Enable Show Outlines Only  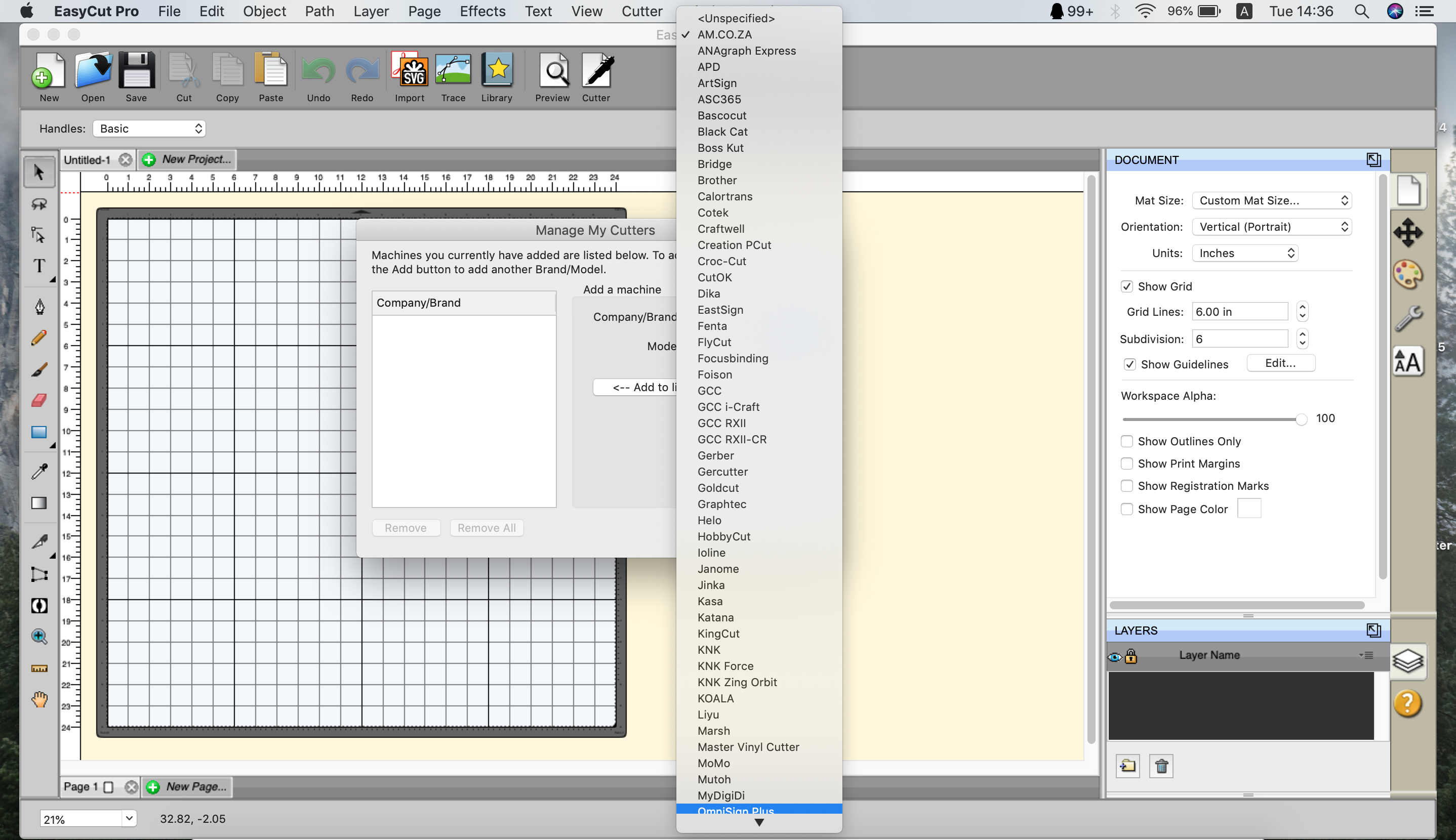point(1127,441)
